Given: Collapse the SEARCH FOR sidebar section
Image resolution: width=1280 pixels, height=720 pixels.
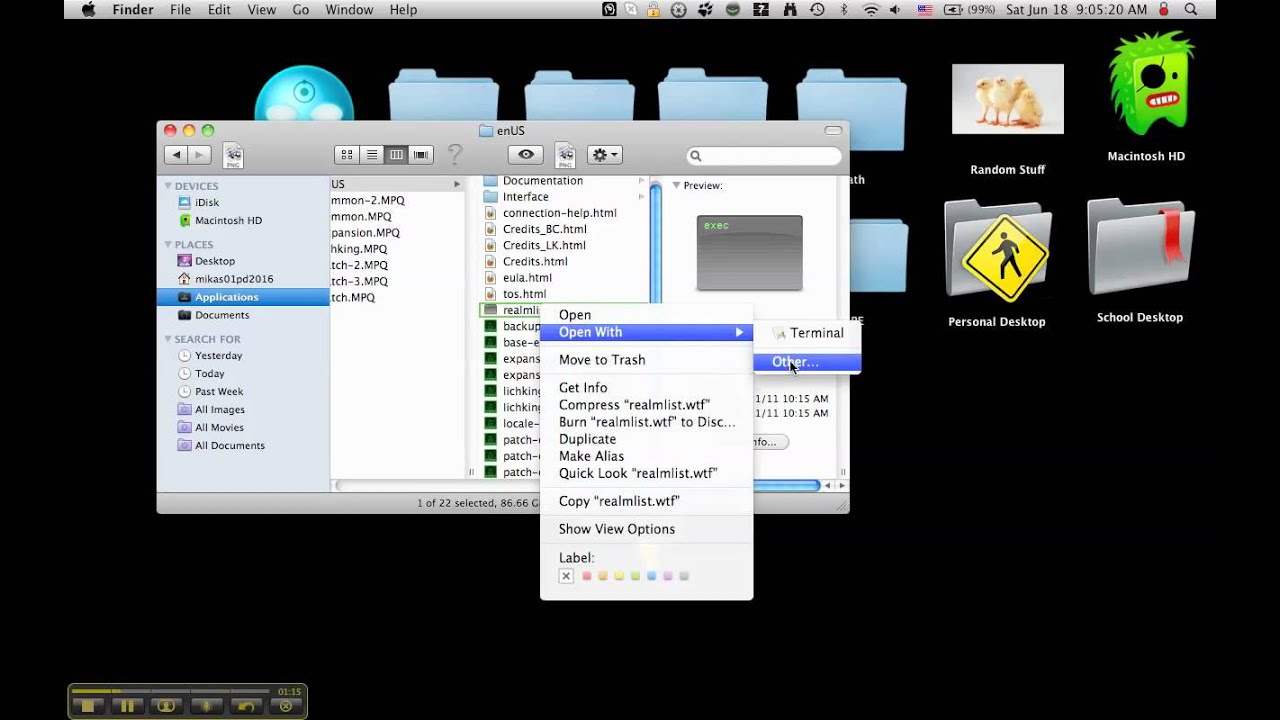Looking at the screenshot, I should coord(168,339).
